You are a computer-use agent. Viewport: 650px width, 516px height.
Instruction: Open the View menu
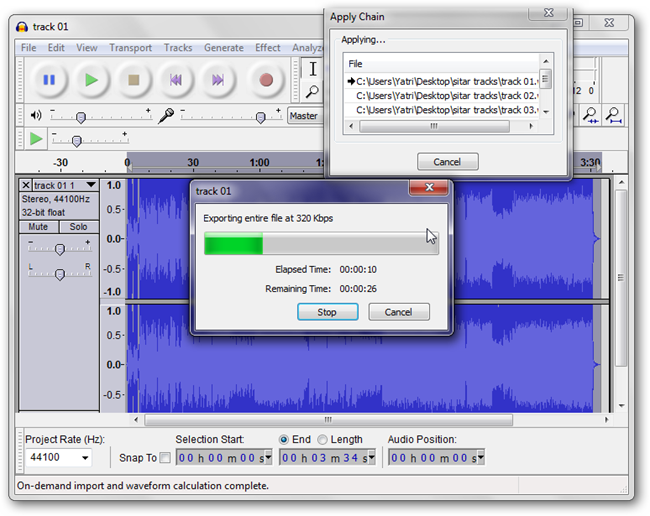[x=87, y=48]
